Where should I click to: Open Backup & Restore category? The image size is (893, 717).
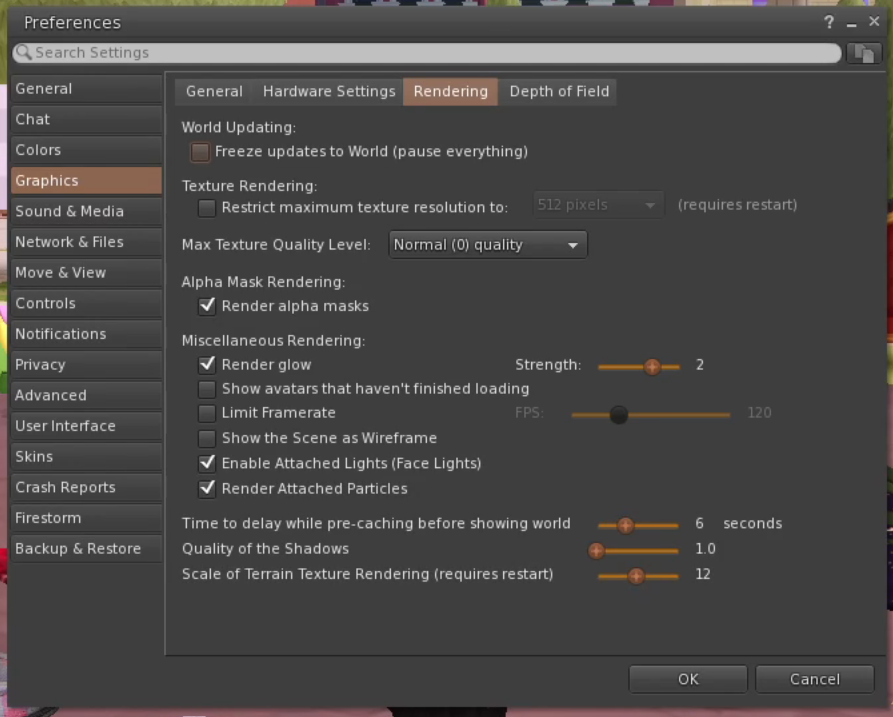[x=86, y=549]
